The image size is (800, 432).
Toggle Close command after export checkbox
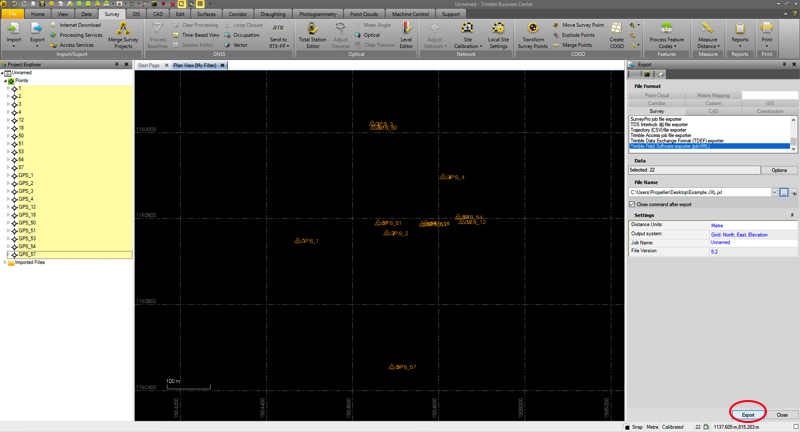click(x=633, y=204)
